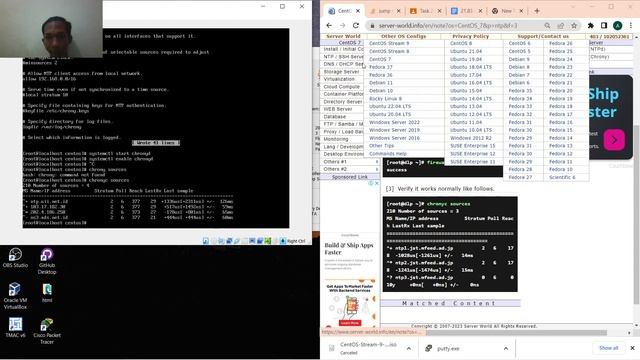The width and height of the screenshot is (640, 360).
Task: Close the New Tab browser tab
Action: (x=521, y=11)
